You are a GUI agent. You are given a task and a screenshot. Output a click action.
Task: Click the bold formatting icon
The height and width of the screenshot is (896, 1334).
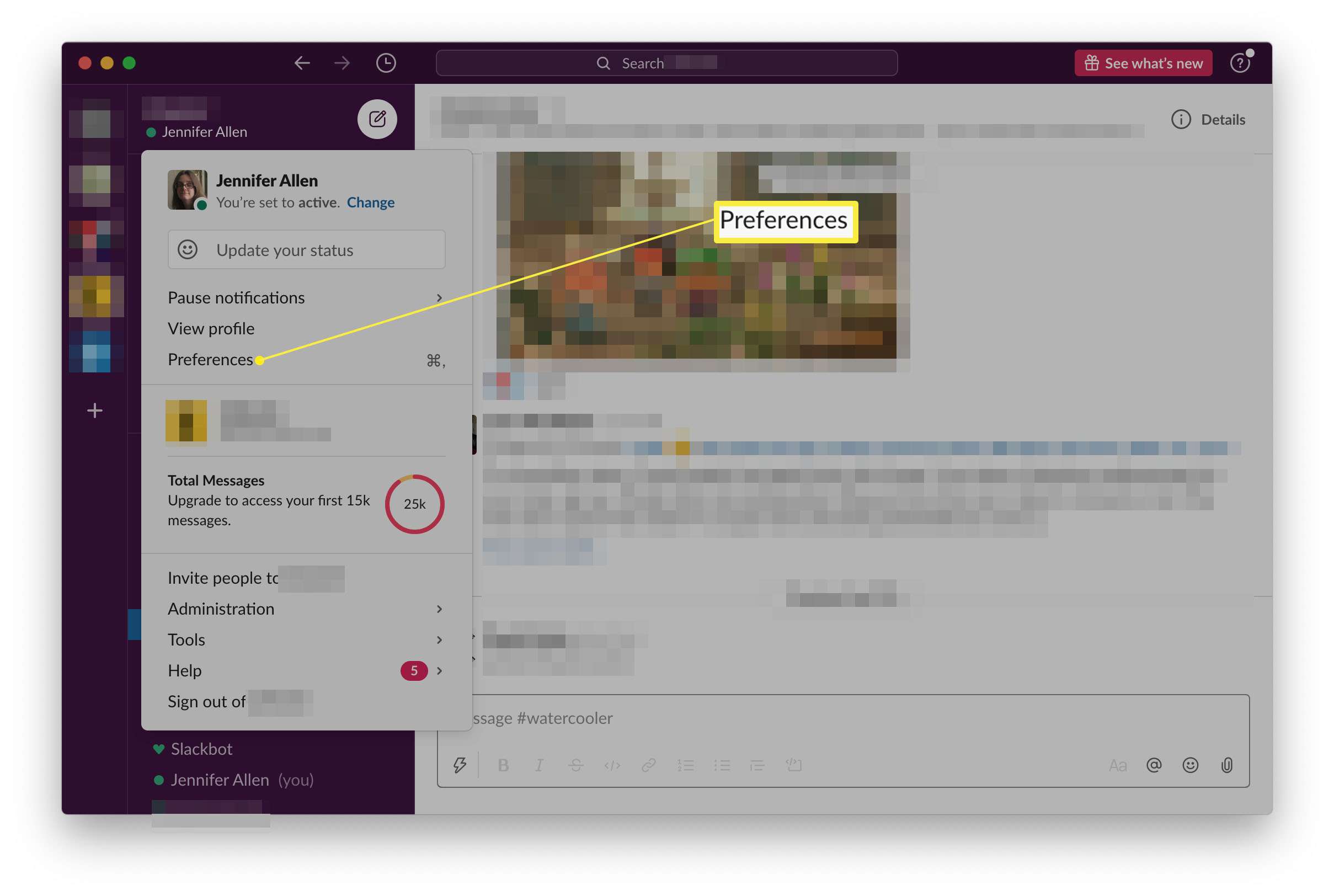click(502, 765)
